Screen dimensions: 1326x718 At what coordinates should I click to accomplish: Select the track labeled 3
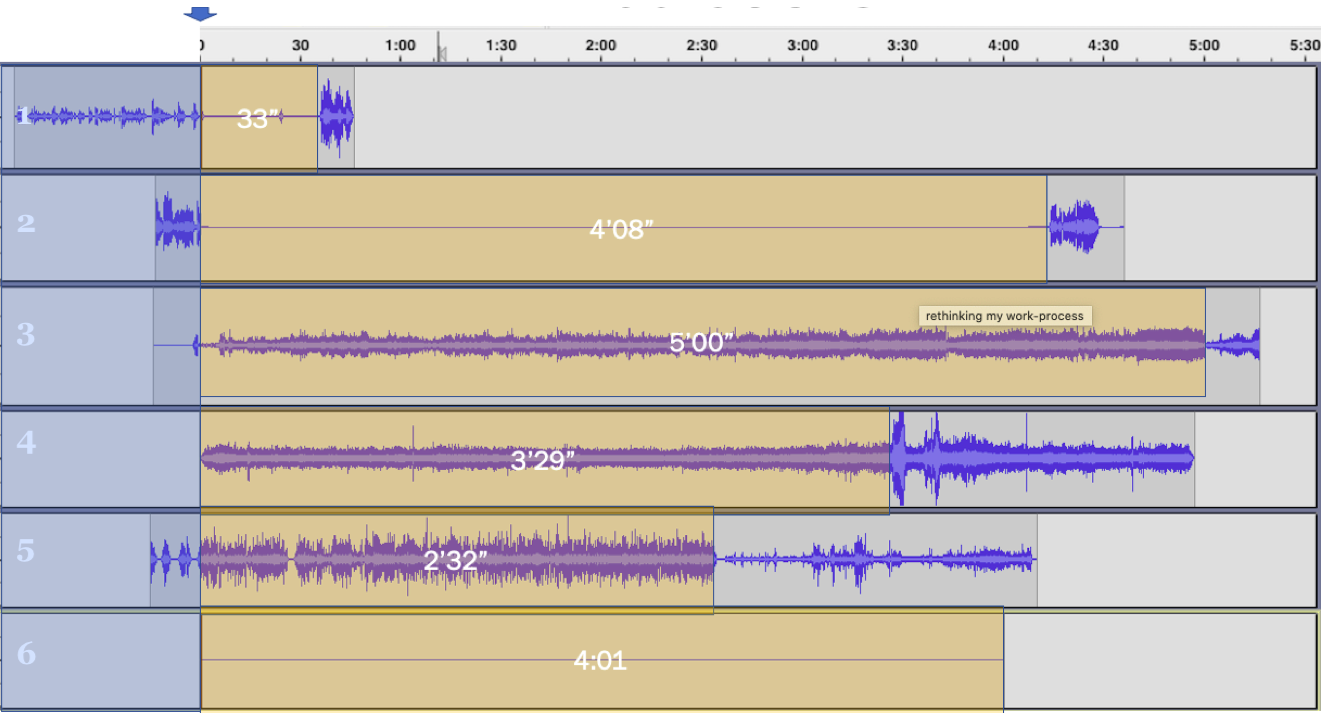pos(26,335)
